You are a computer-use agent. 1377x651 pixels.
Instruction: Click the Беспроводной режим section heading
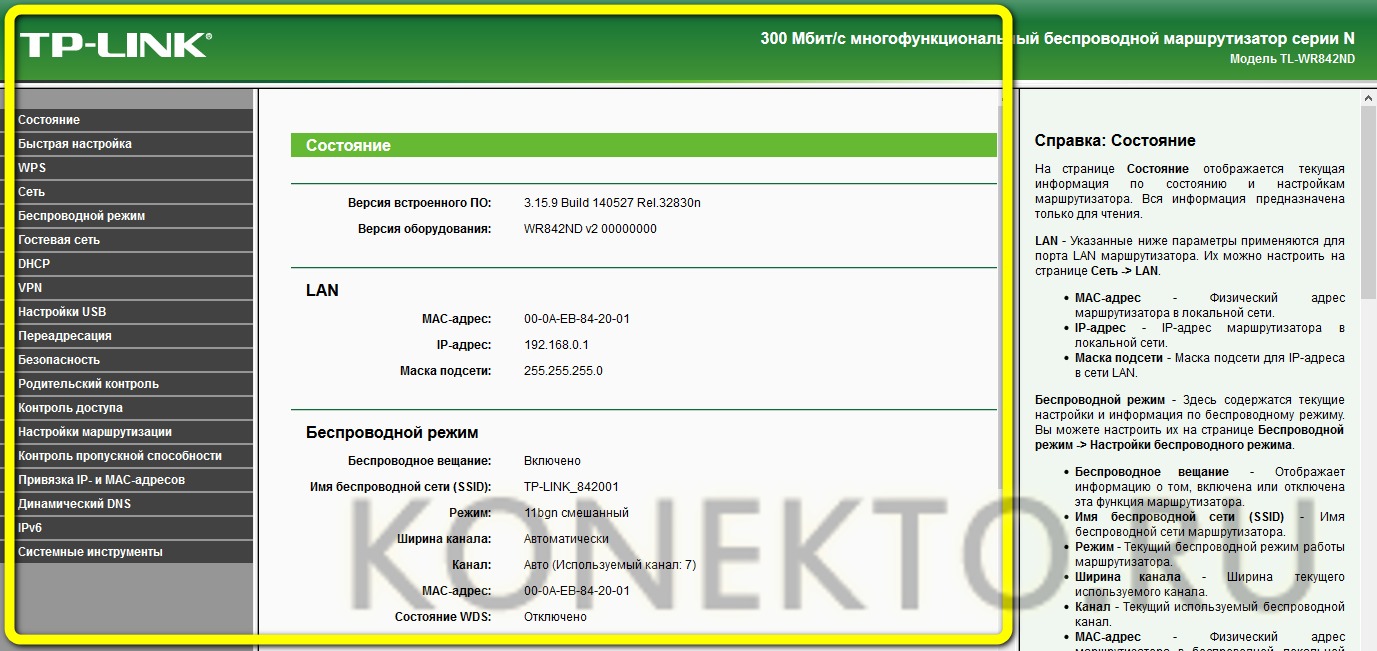(x=392, y=433)
